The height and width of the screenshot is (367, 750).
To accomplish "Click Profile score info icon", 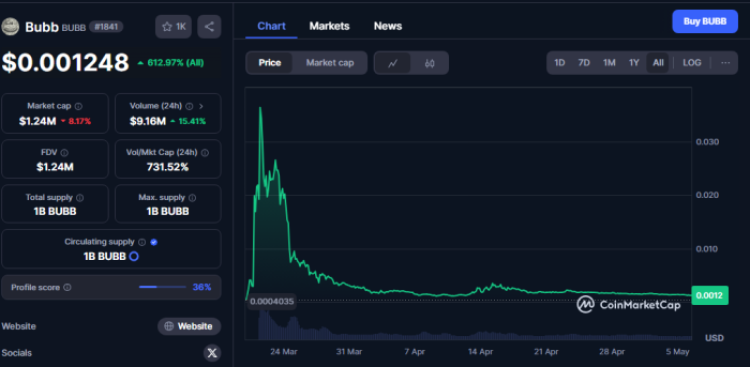I will click(67, 288).
